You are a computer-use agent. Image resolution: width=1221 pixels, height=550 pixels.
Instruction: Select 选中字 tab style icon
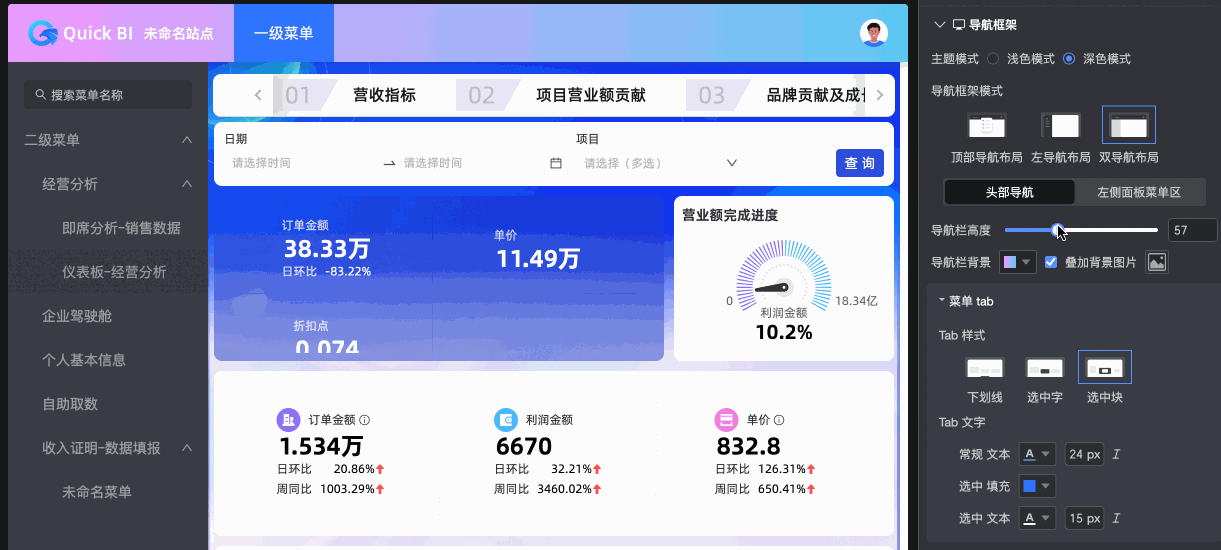1044,368
